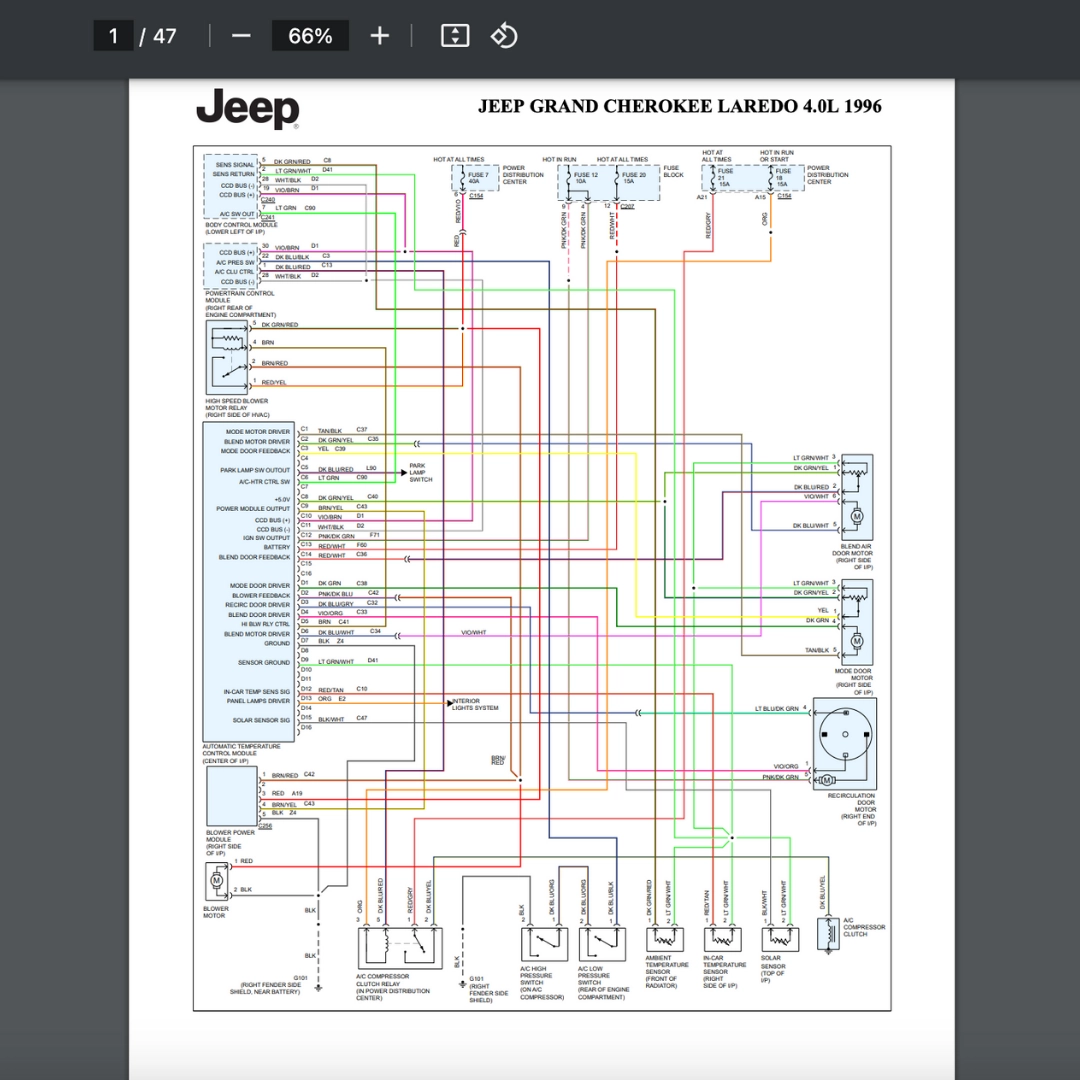Click the SOLAR SENSOR SIG pin label
Image resolution: width=1080 pixels, height=1080 pixels.
click(261, 720)
